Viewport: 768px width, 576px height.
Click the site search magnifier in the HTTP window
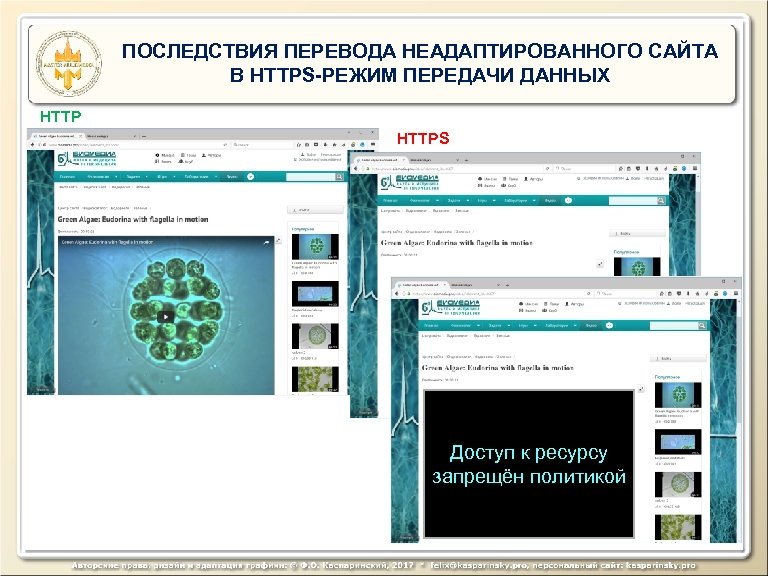tap(339, 176)
